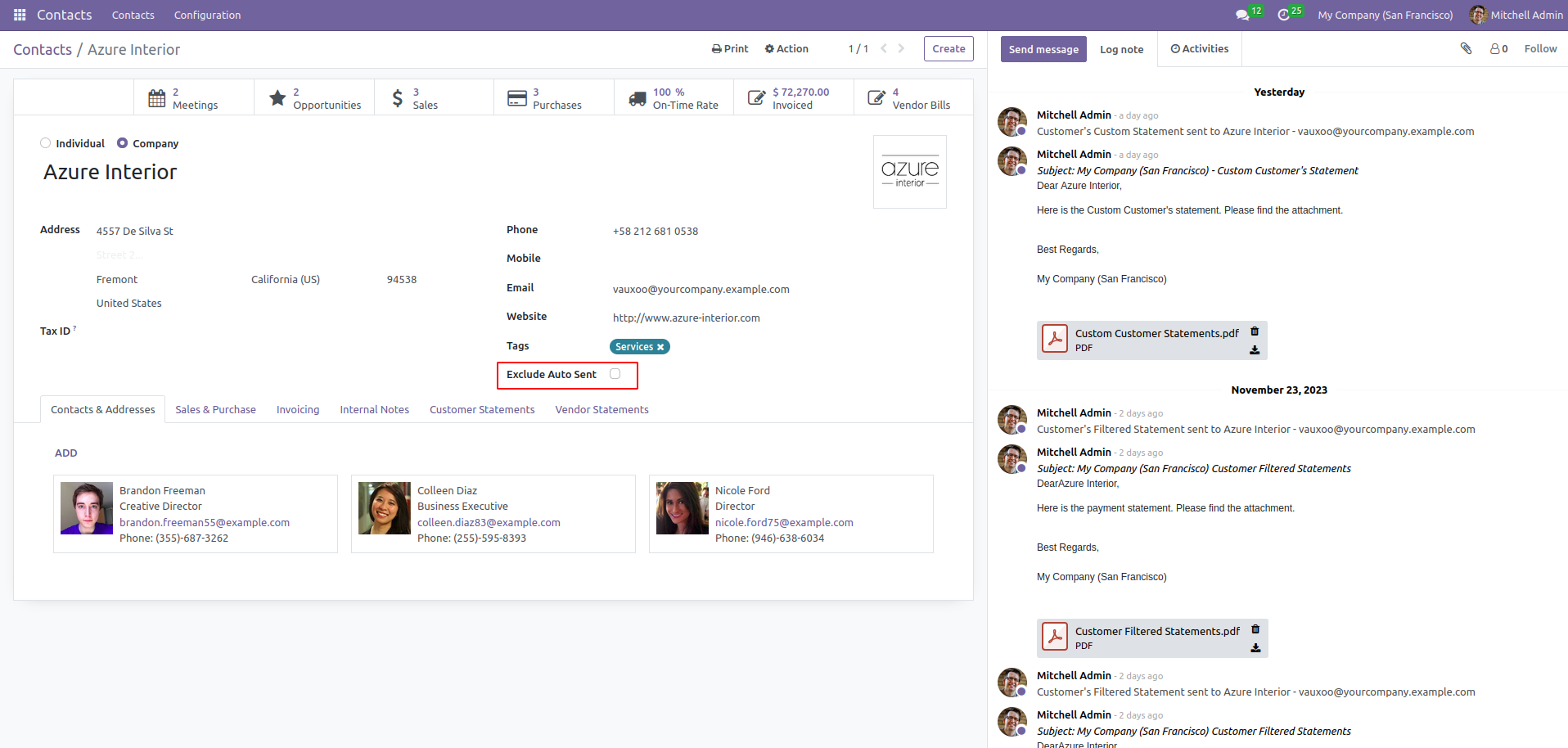Go to previous record arrow
This screenshot has width=1568, height=748.
click(x=884, y=48)
